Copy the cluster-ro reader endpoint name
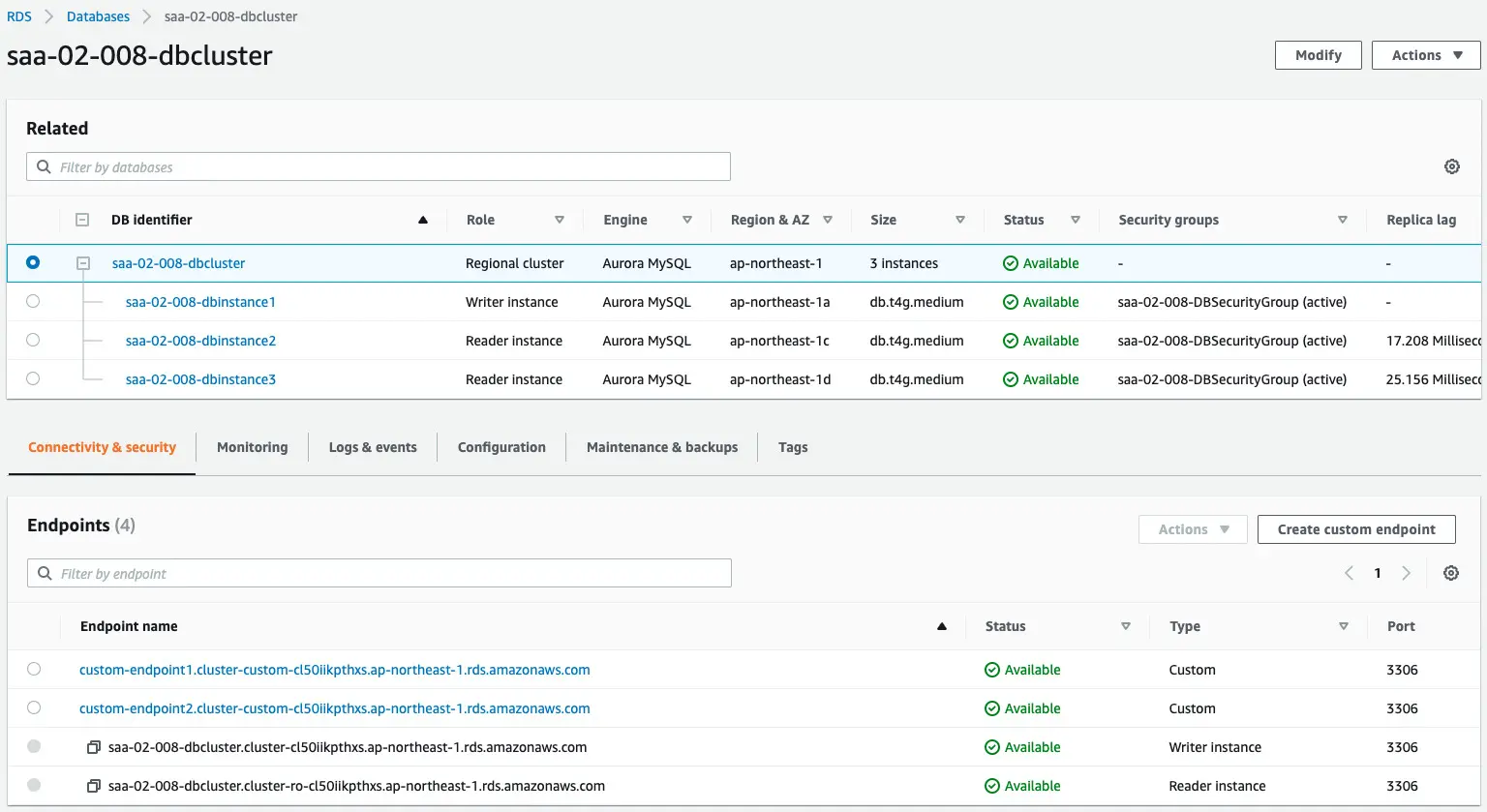 [94, 786]
